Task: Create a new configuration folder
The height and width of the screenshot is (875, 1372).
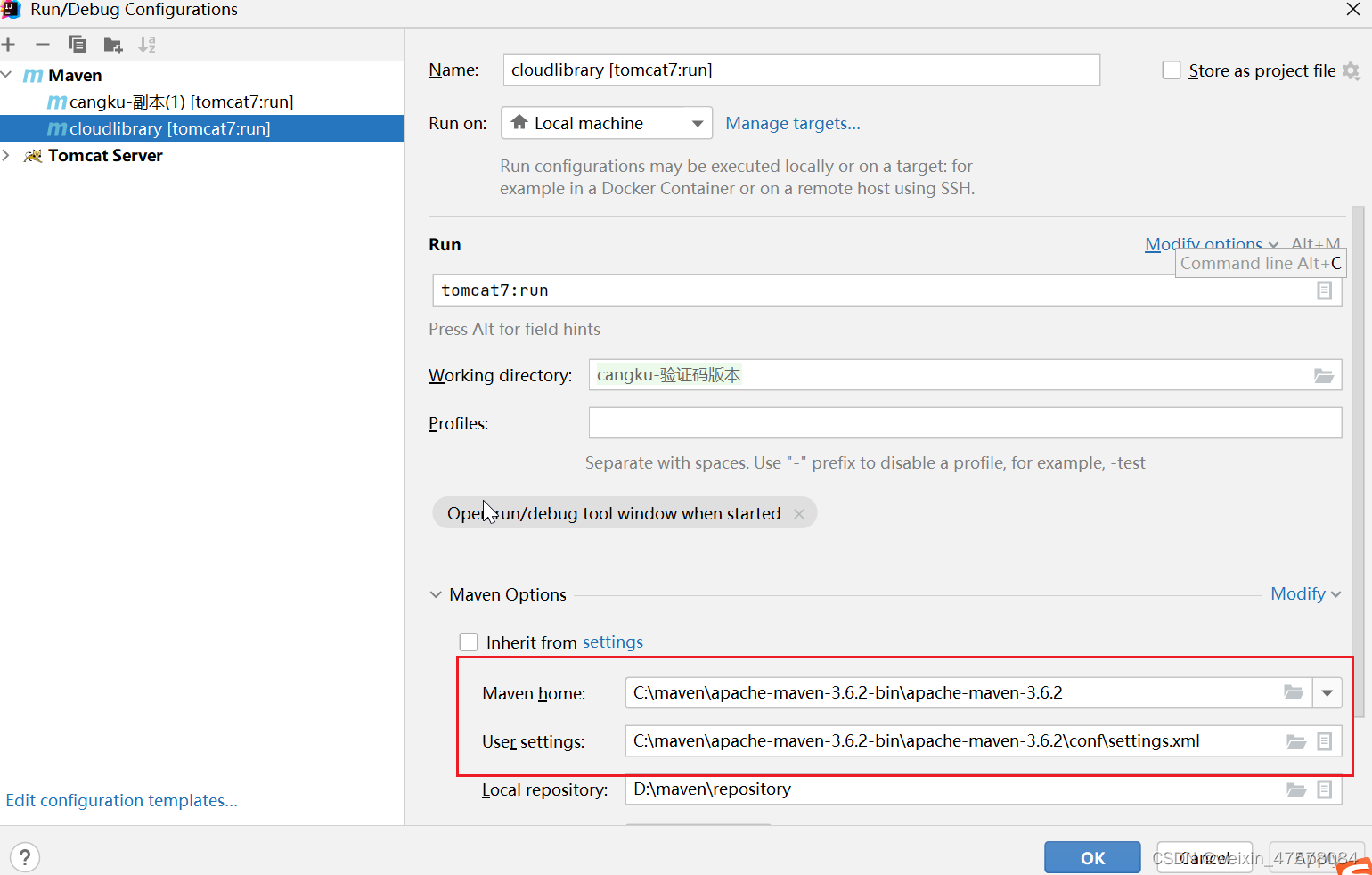Action: click(111, 44)
